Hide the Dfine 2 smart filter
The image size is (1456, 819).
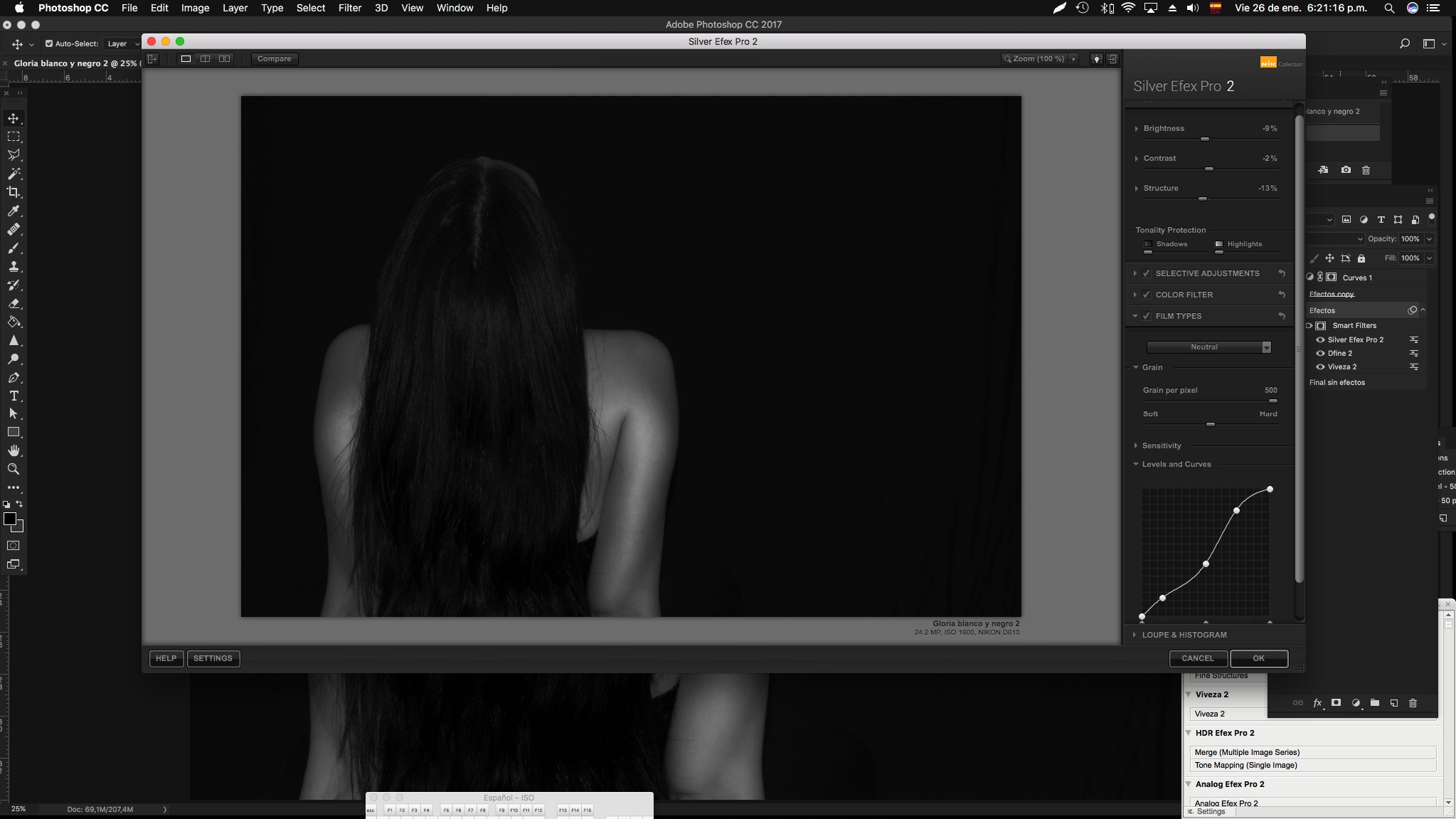[x=1320, y=353]
